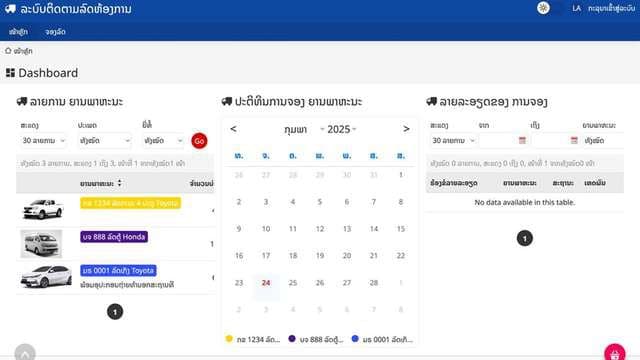Click vehicle list section car icon

click(x=22, y=101)
